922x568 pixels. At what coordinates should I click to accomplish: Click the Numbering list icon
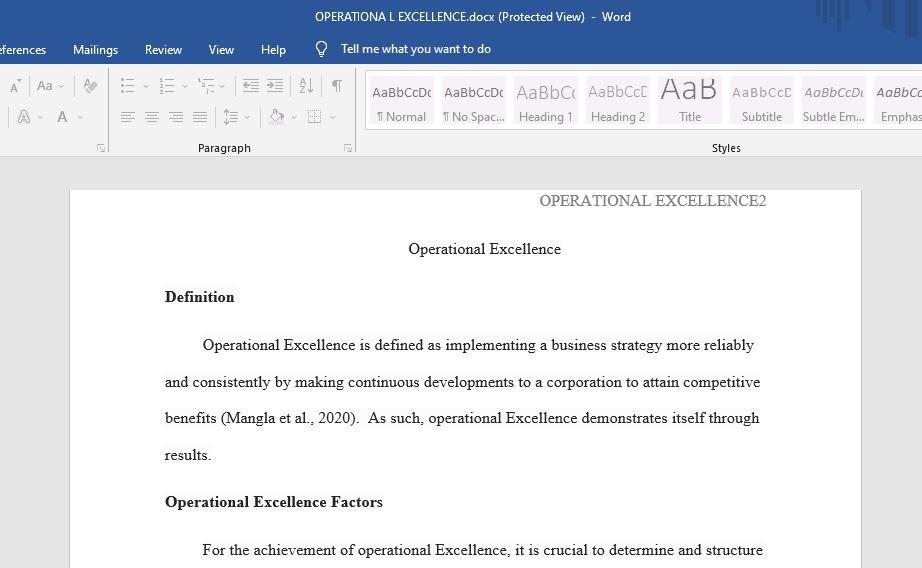[x=167, y=86]
